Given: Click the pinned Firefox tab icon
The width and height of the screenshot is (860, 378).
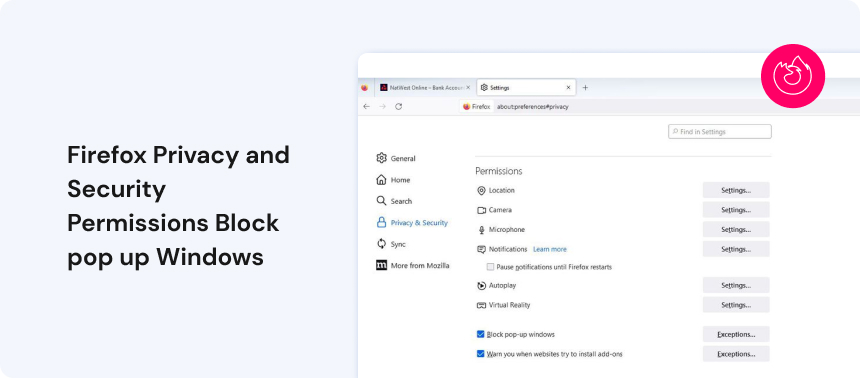Looking at the screenshot, I should (x=365, y=87).
